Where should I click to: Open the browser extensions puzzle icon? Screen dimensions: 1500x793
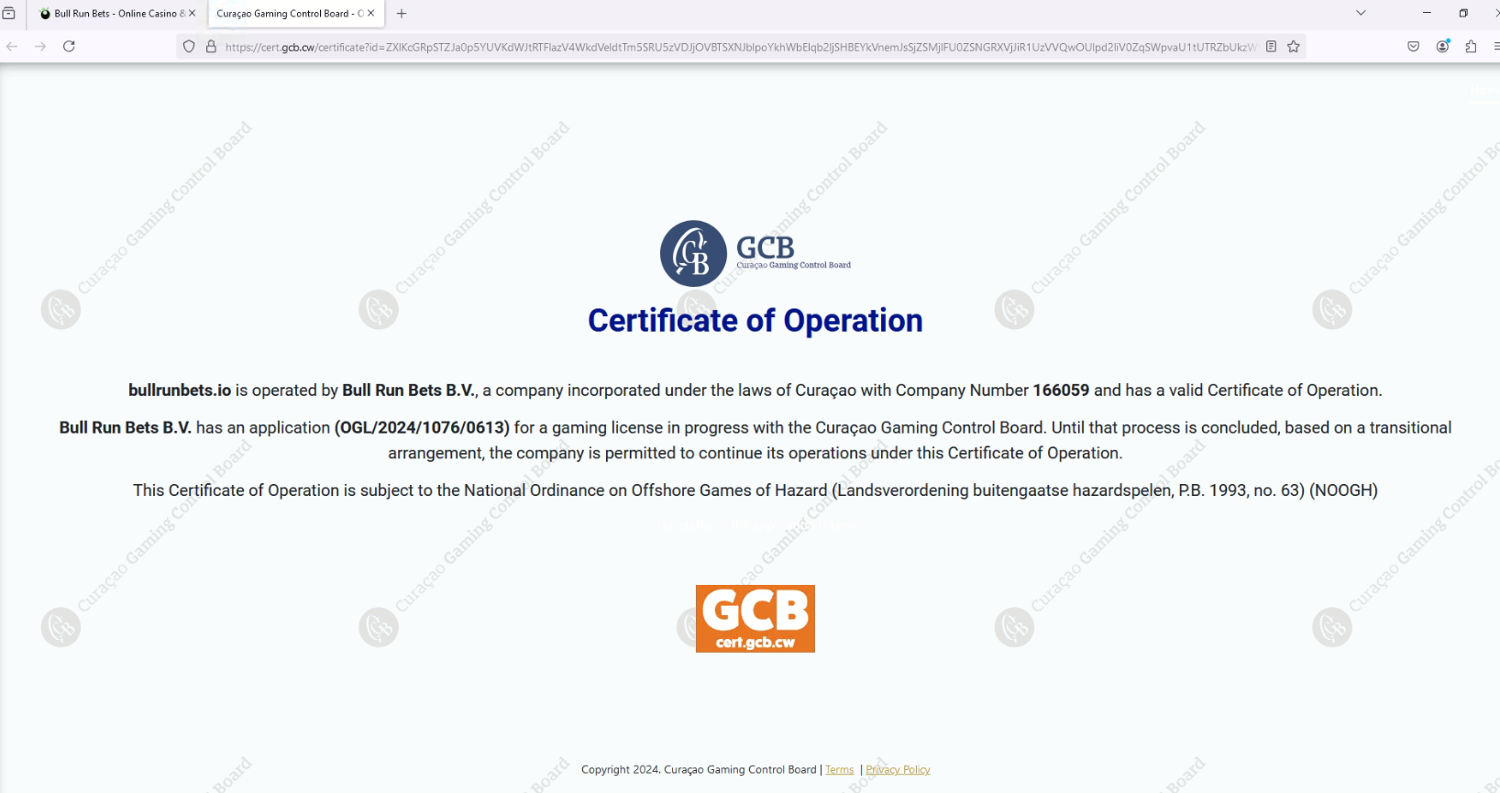click(1471, 46)
